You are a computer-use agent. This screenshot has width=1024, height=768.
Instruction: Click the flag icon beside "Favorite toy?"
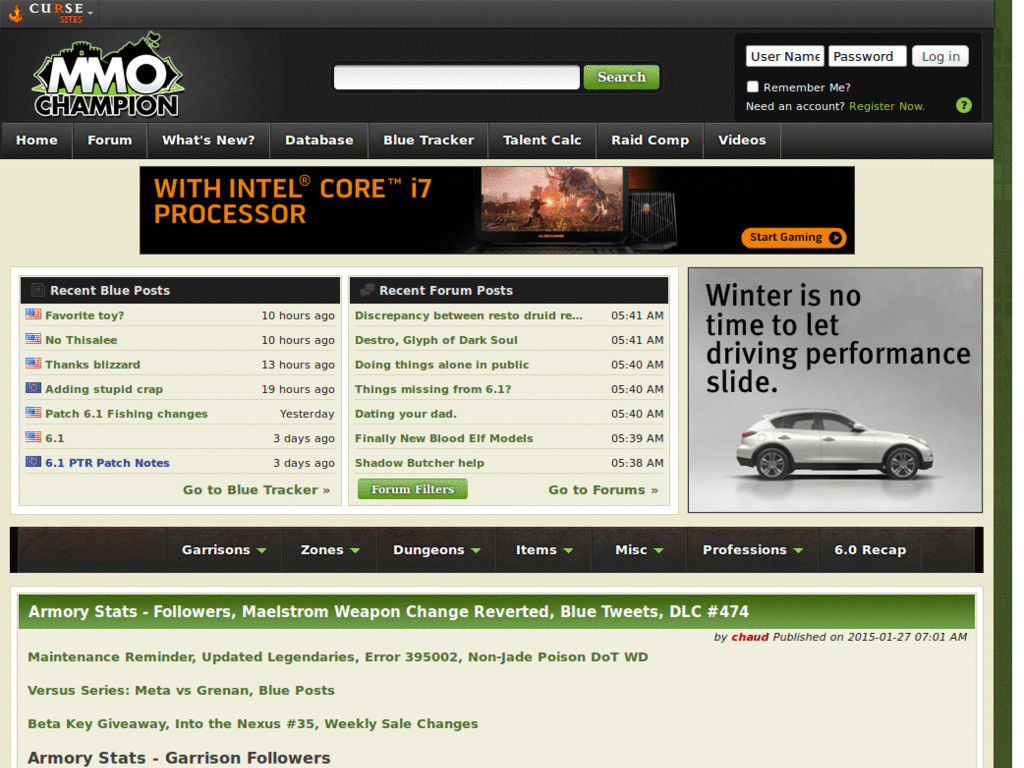pos(31,315)
